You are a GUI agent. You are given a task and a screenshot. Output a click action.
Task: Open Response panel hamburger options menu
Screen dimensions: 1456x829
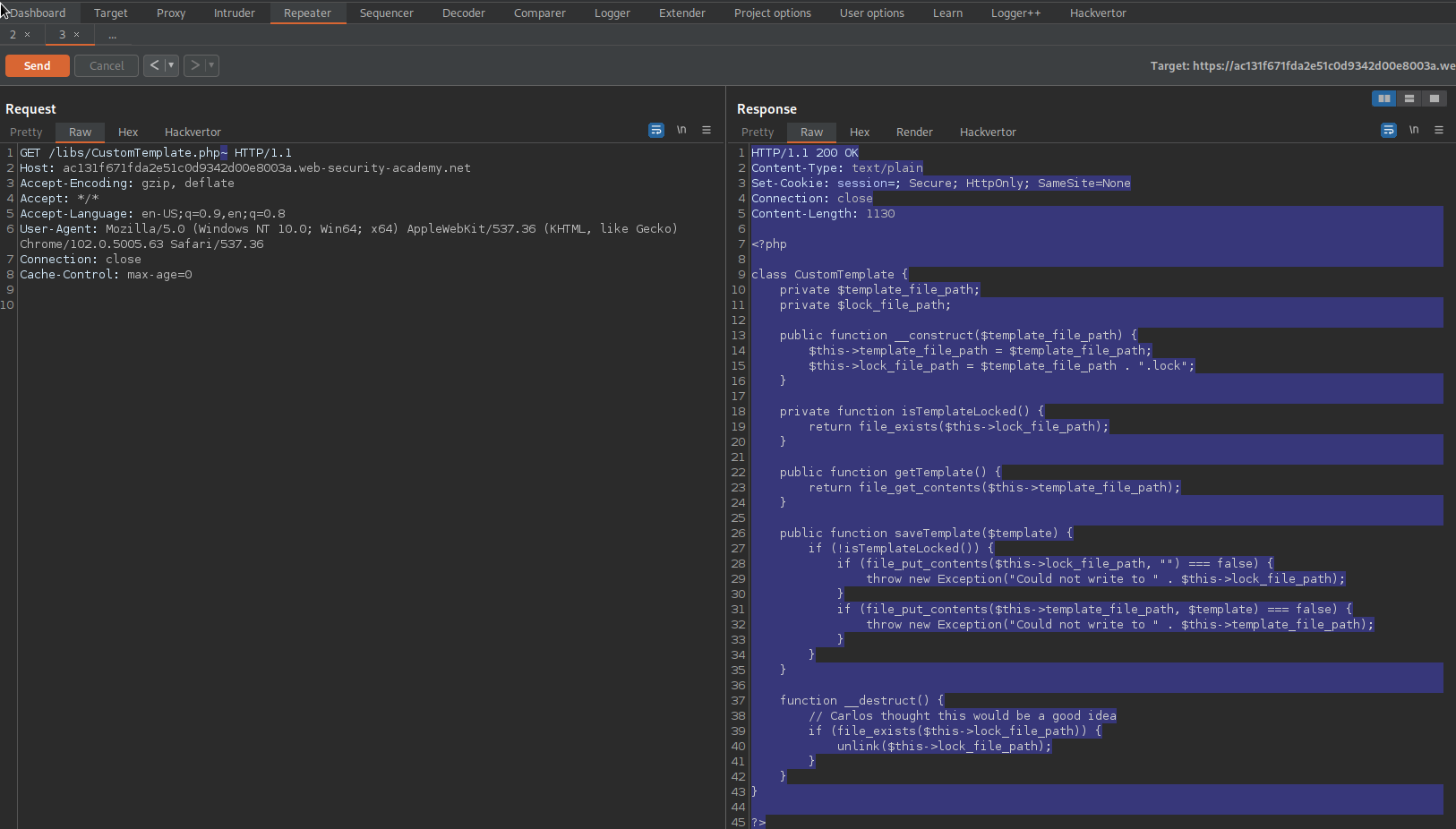pos(1439,131)
